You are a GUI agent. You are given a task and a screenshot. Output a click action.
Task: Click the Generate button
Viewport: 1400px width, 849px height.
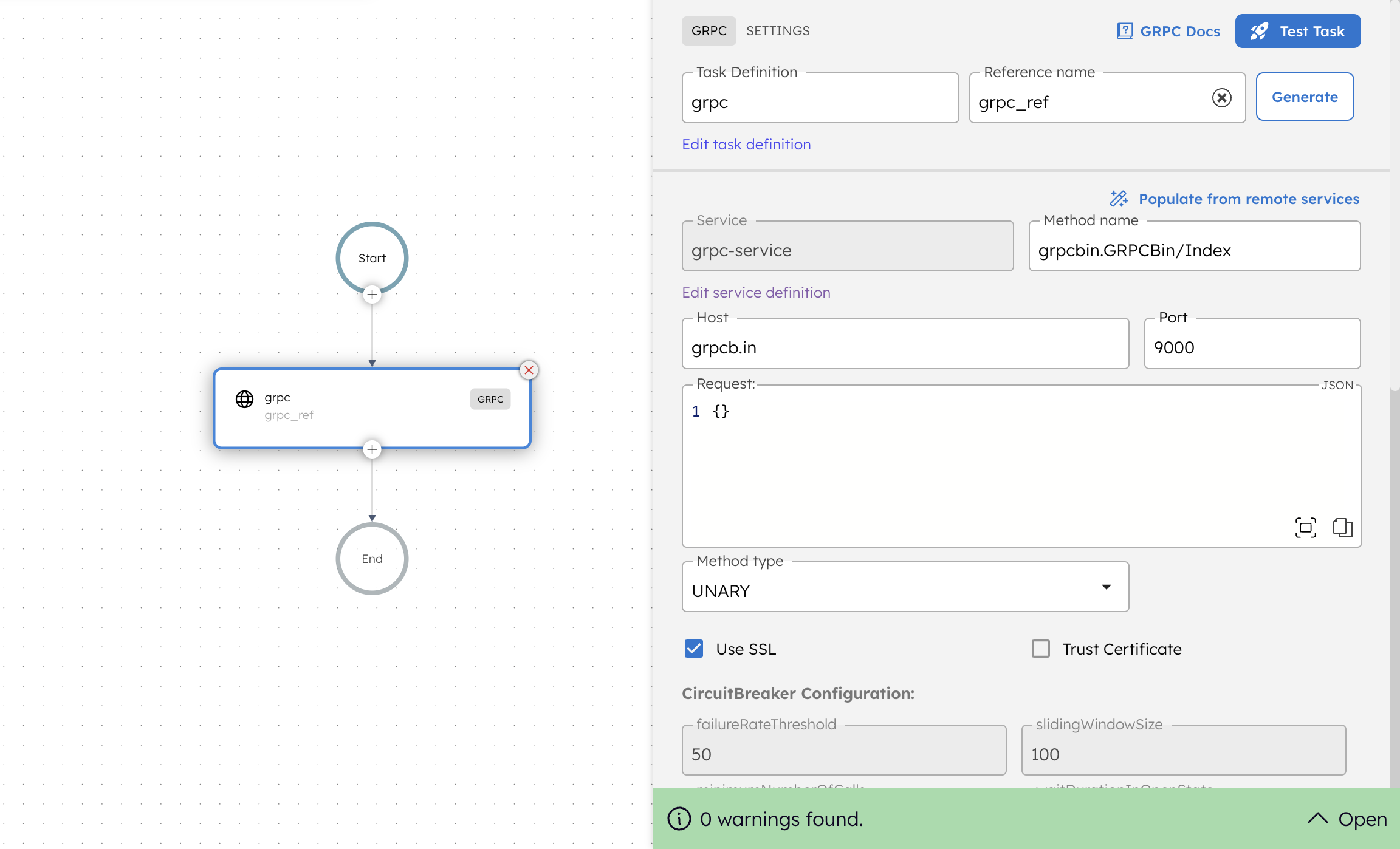tap(1305, 97)
